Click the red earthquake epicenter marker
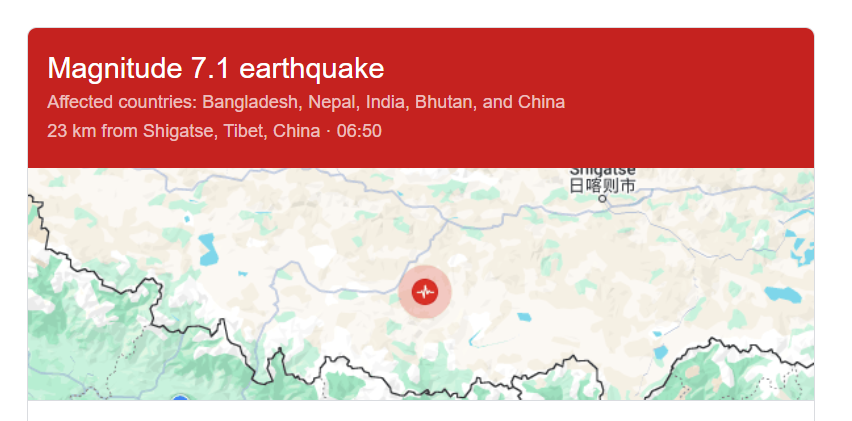 click(x=425, y=292)
